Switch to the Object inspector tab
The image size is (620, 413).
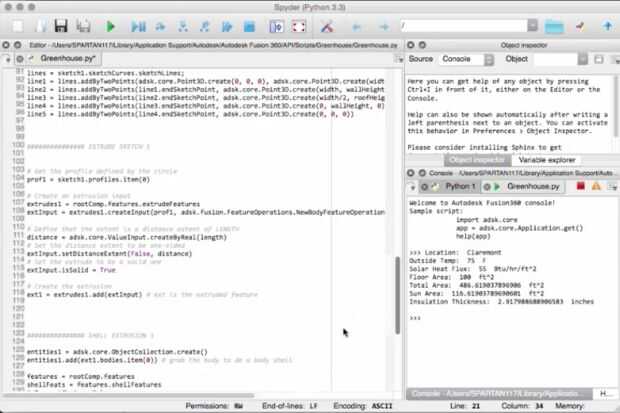pyautogui.click(x=477, y=160)
